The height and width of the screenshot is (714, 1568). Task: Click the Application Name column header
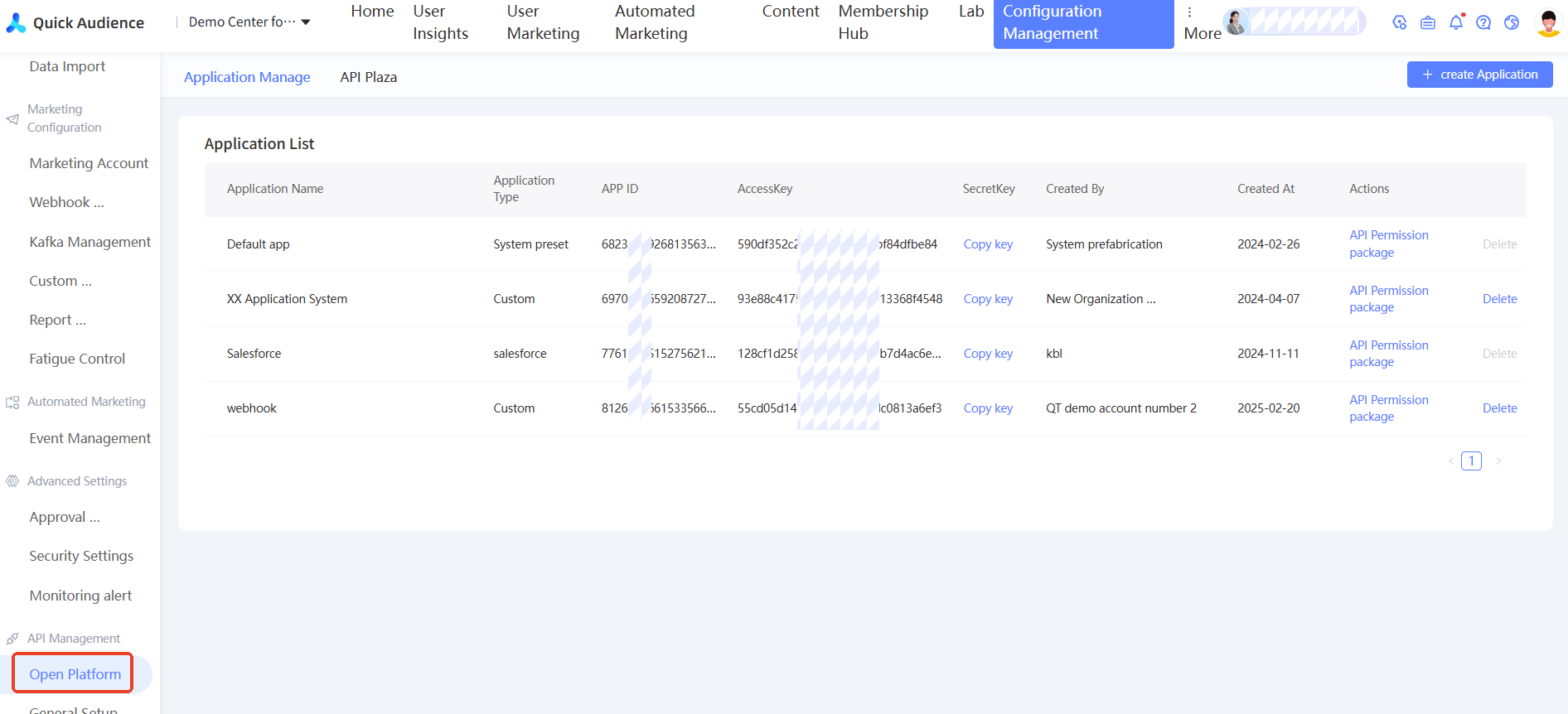275,189
